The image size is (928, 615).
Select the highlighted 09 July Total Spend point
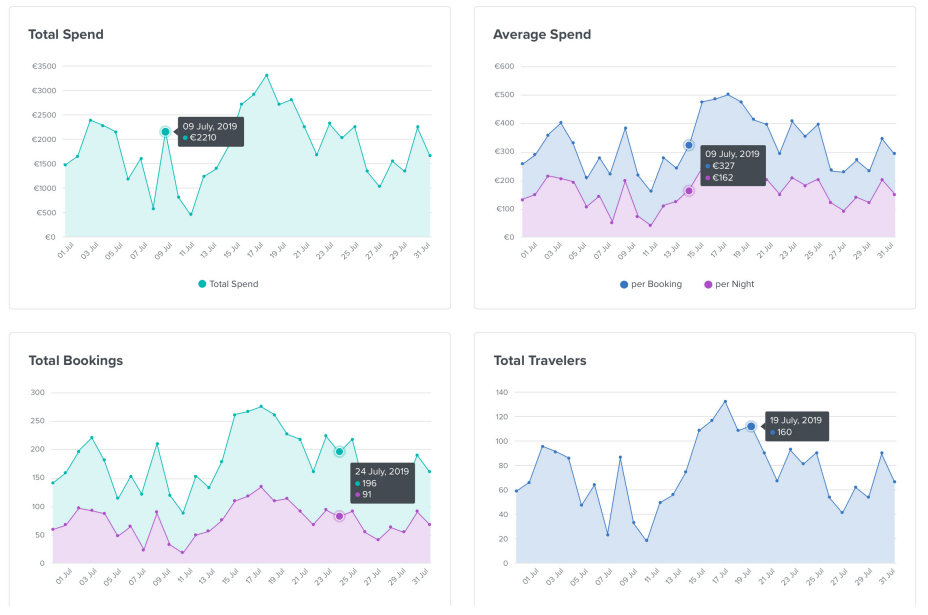pos(166,131)
